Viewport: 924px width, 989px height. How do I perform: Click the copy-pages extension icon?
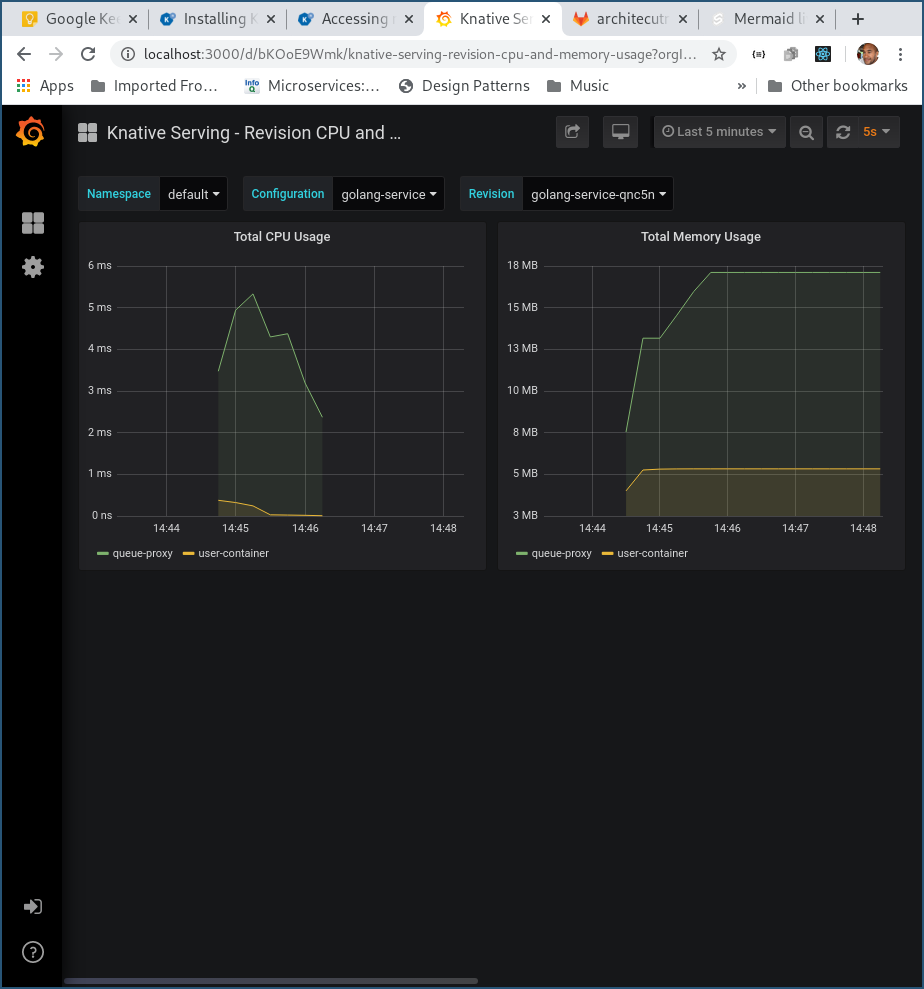point(790,55)
